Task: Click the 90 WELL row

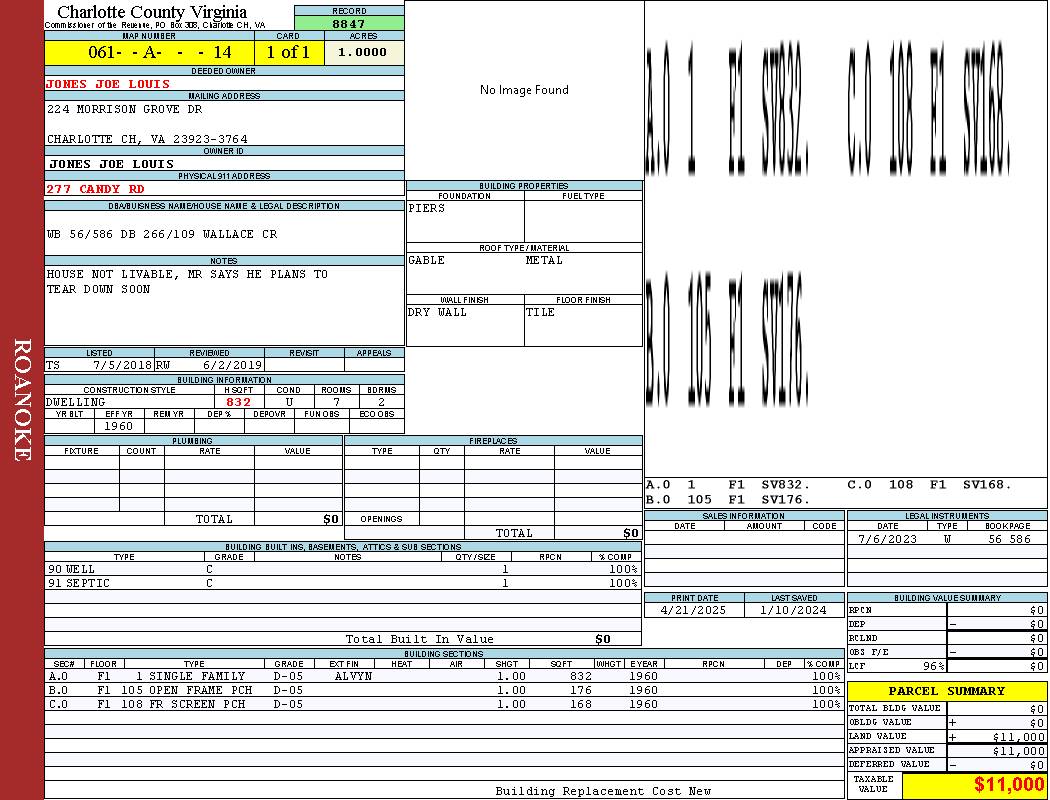Action: (x=343, y=569)
